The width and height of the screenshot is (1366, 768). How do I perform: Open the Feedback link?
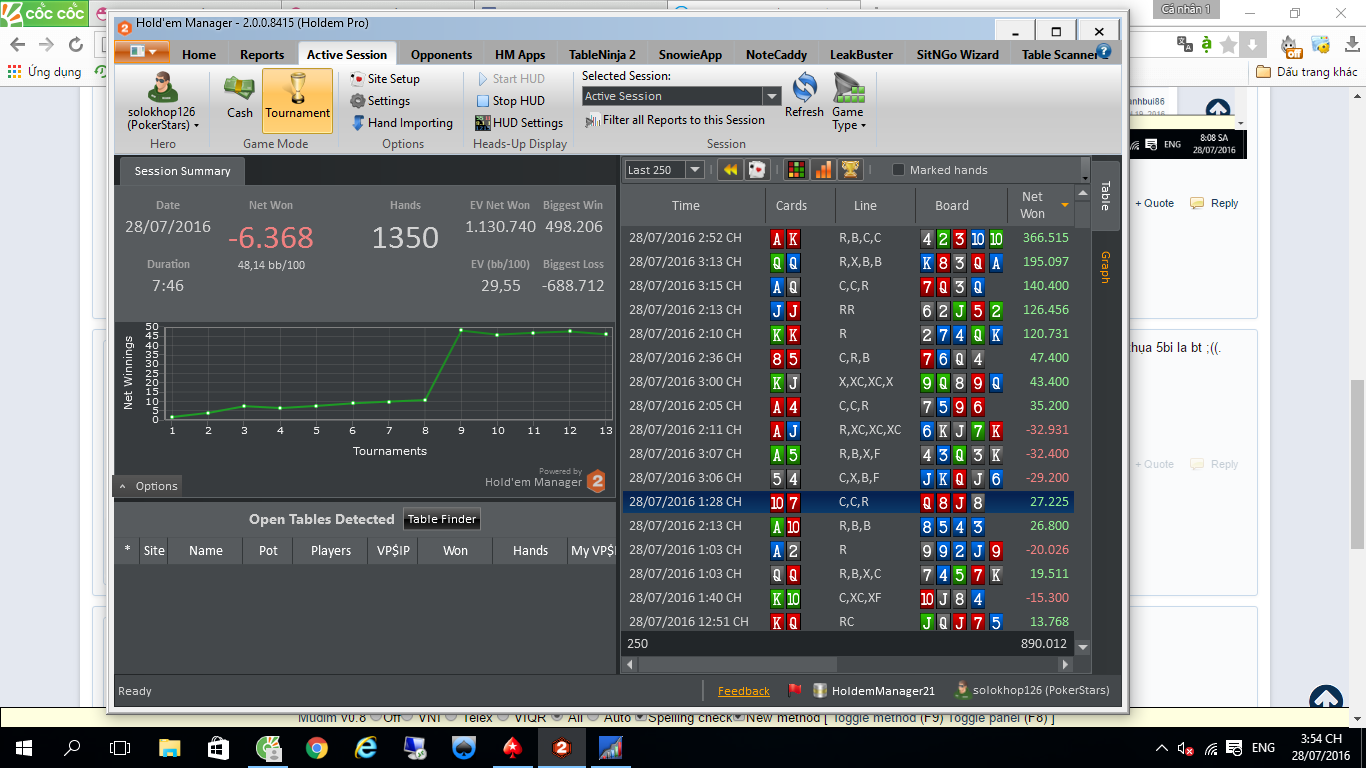[x=744, y=691]
